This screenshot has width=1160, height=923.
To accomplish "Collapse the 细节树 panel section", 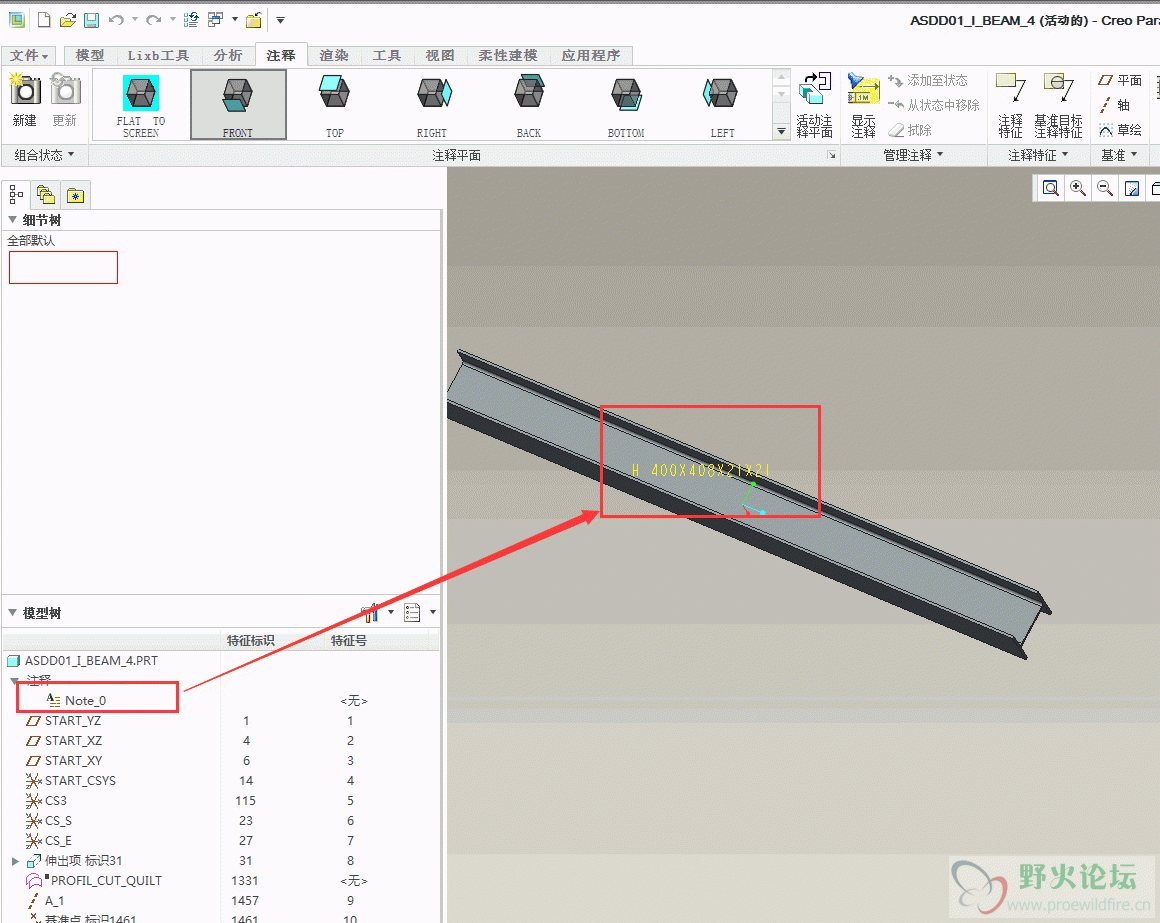I will pyautogui.click(x=13, y=220).
